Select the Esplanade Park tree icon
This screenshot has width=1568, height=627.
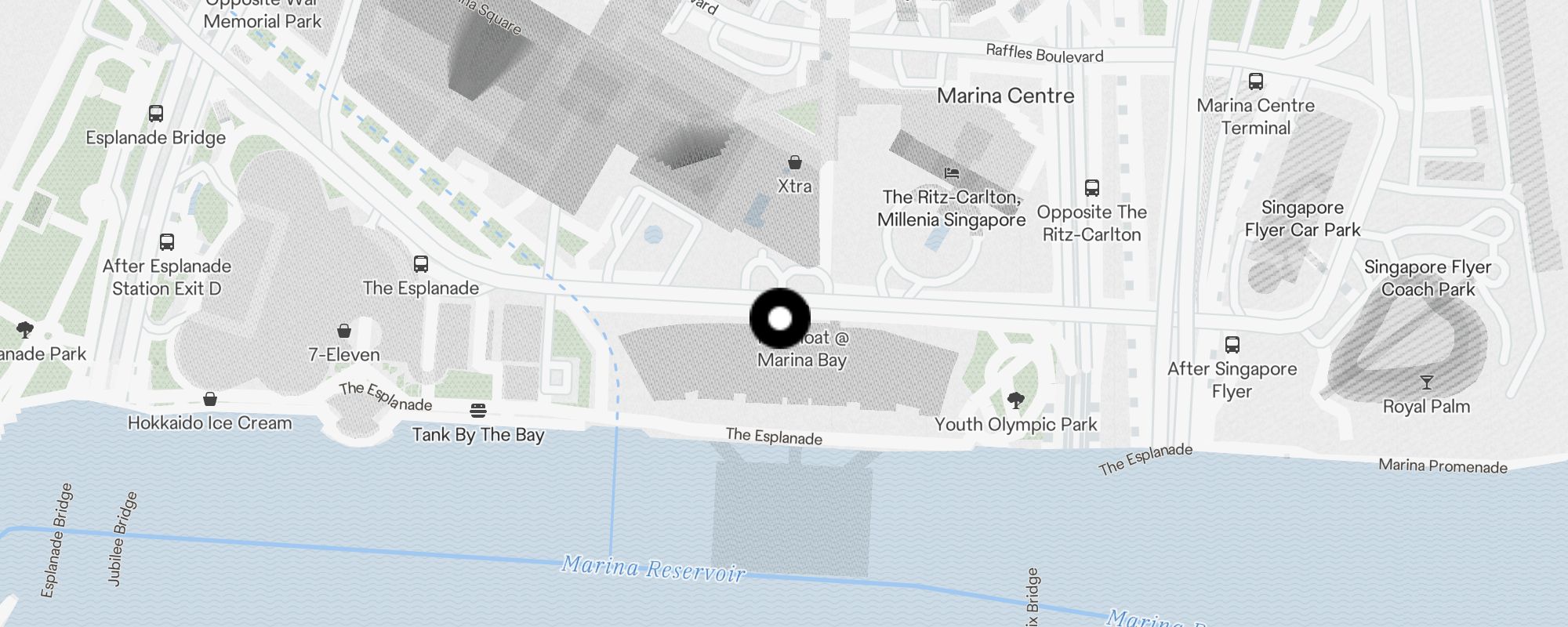click(25, 330)
